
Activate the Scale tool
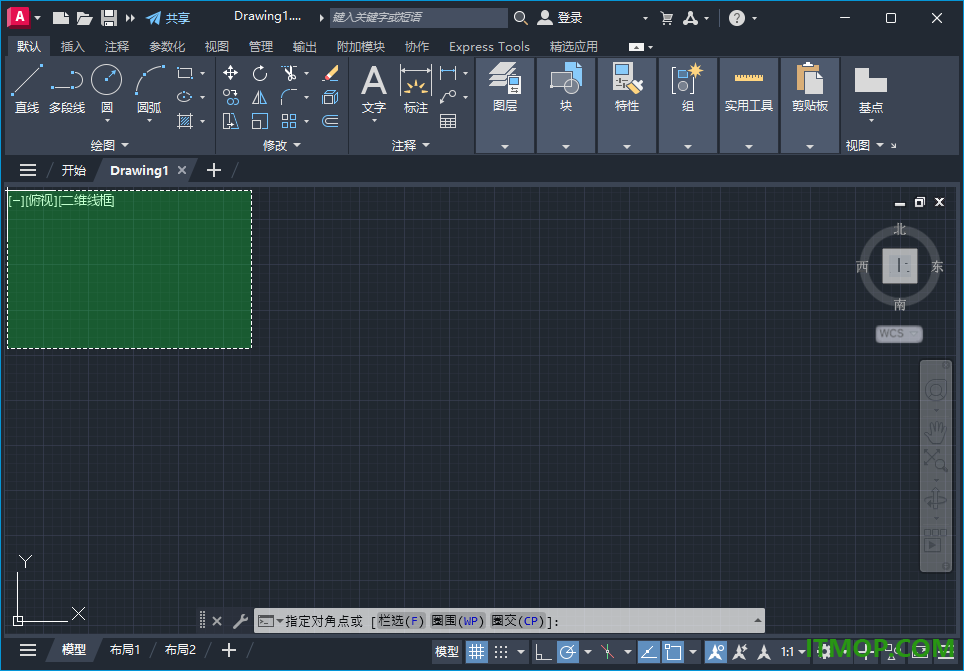point(259,121)
